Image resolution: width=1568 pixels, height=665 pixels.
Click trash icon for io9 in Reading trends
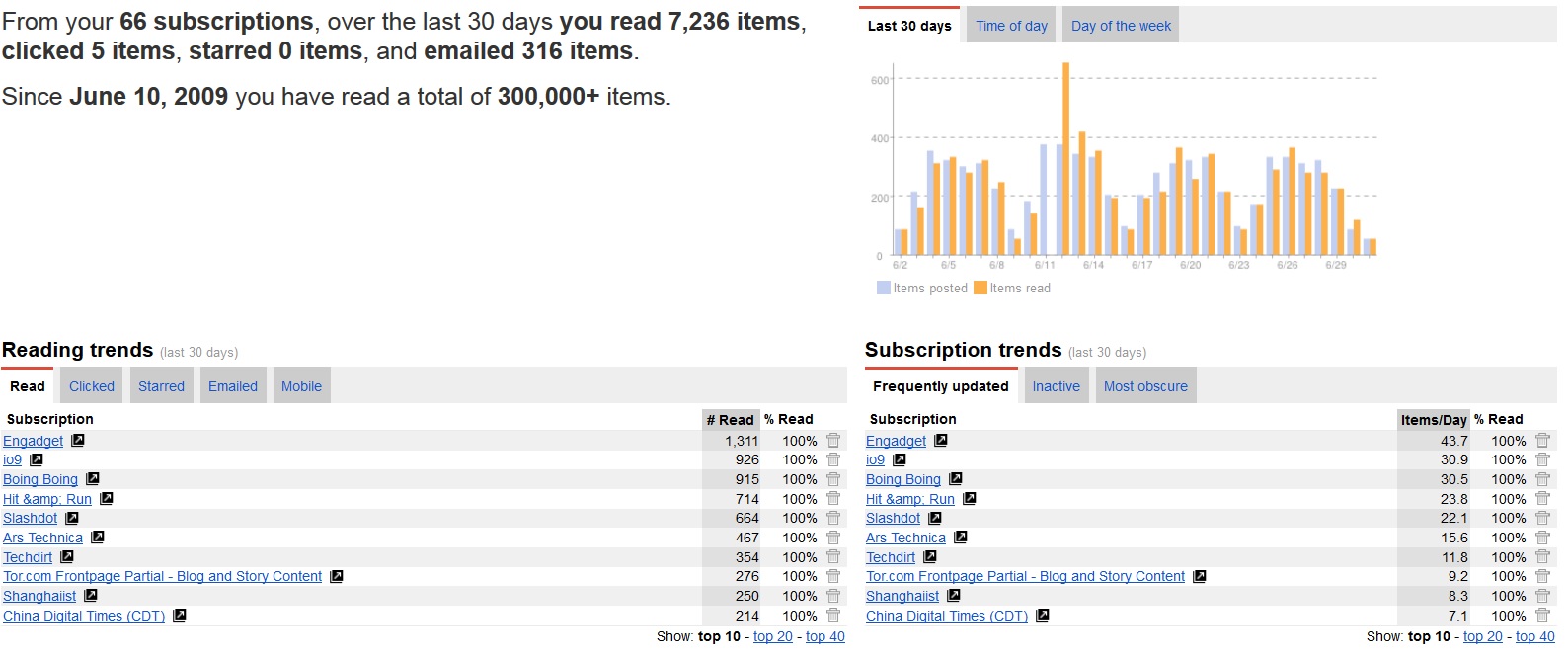click(x=833, y=459)
